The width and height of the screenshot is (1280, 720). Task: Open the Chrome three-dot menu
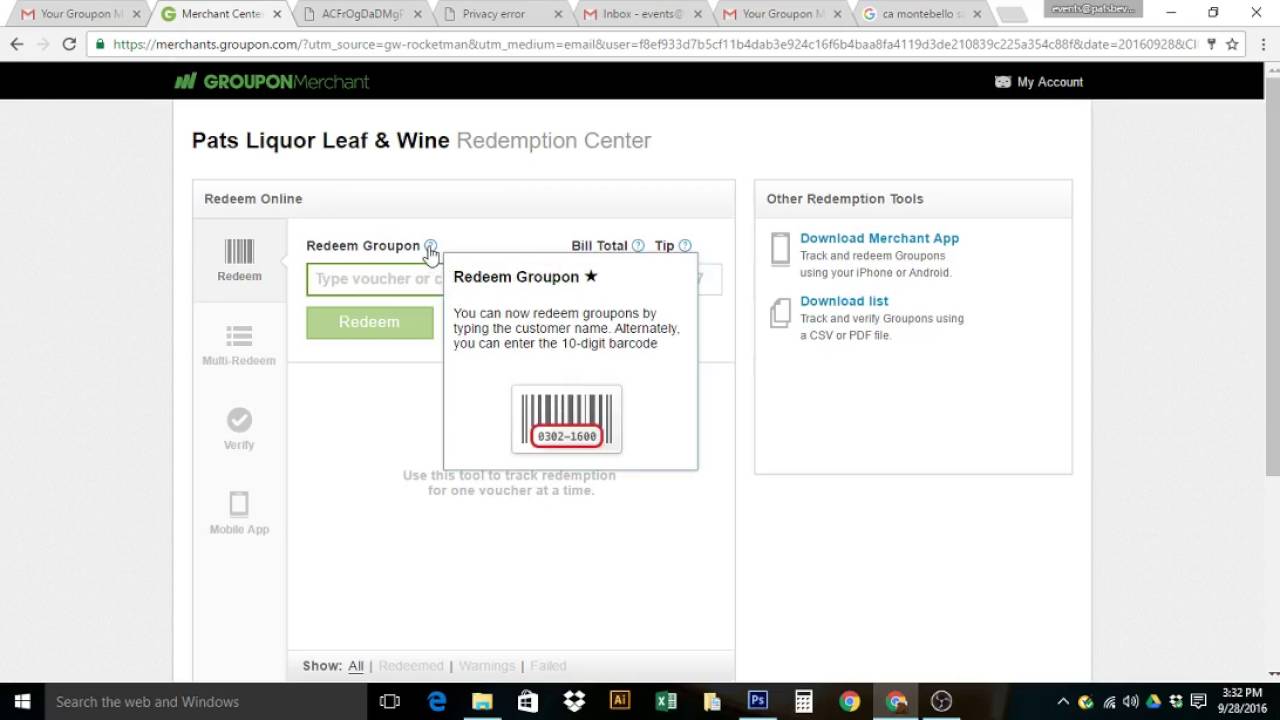1262,44
